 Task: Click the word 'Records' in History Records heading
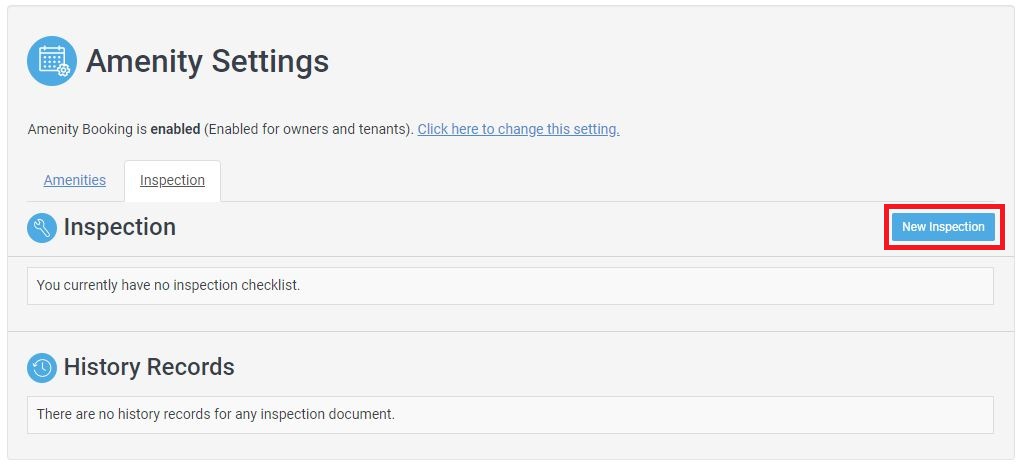tap(192, 367)
